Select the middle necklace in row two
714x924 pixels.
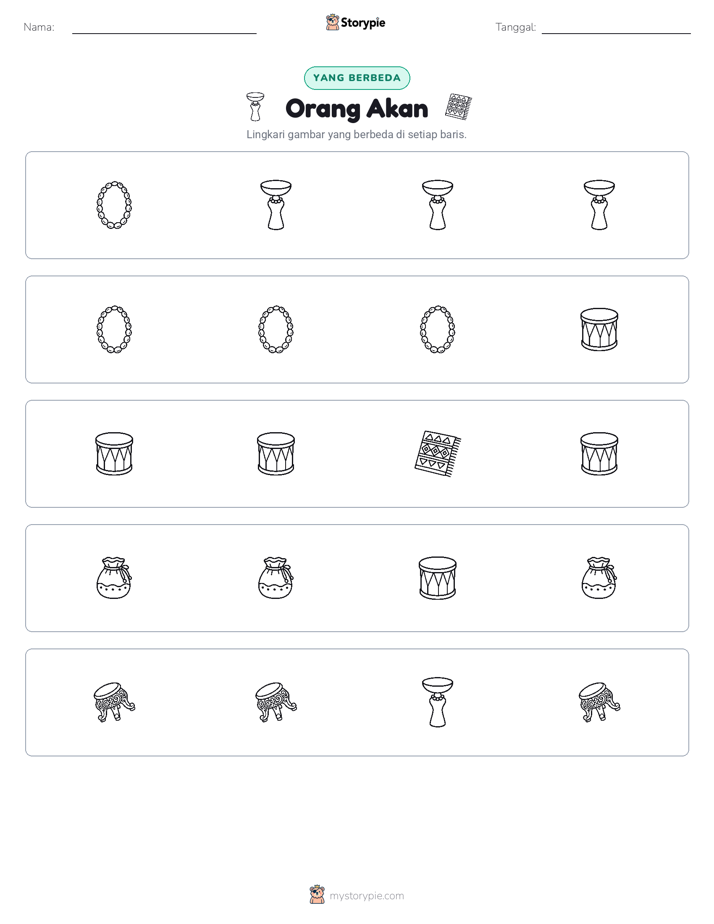point(276,329)
